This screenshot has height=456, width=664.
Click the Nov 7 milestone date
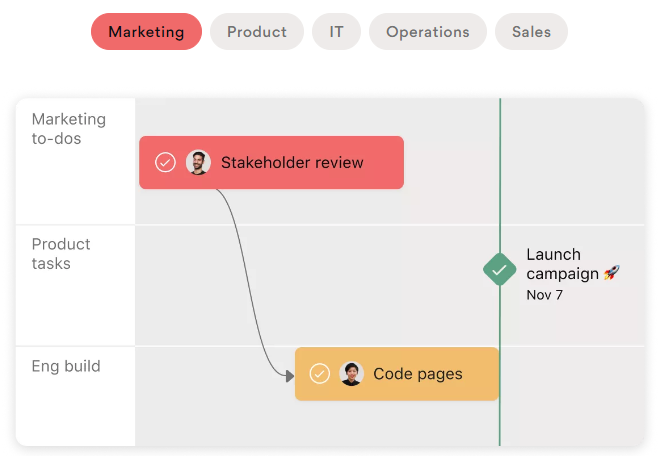(x=545, y=295)
